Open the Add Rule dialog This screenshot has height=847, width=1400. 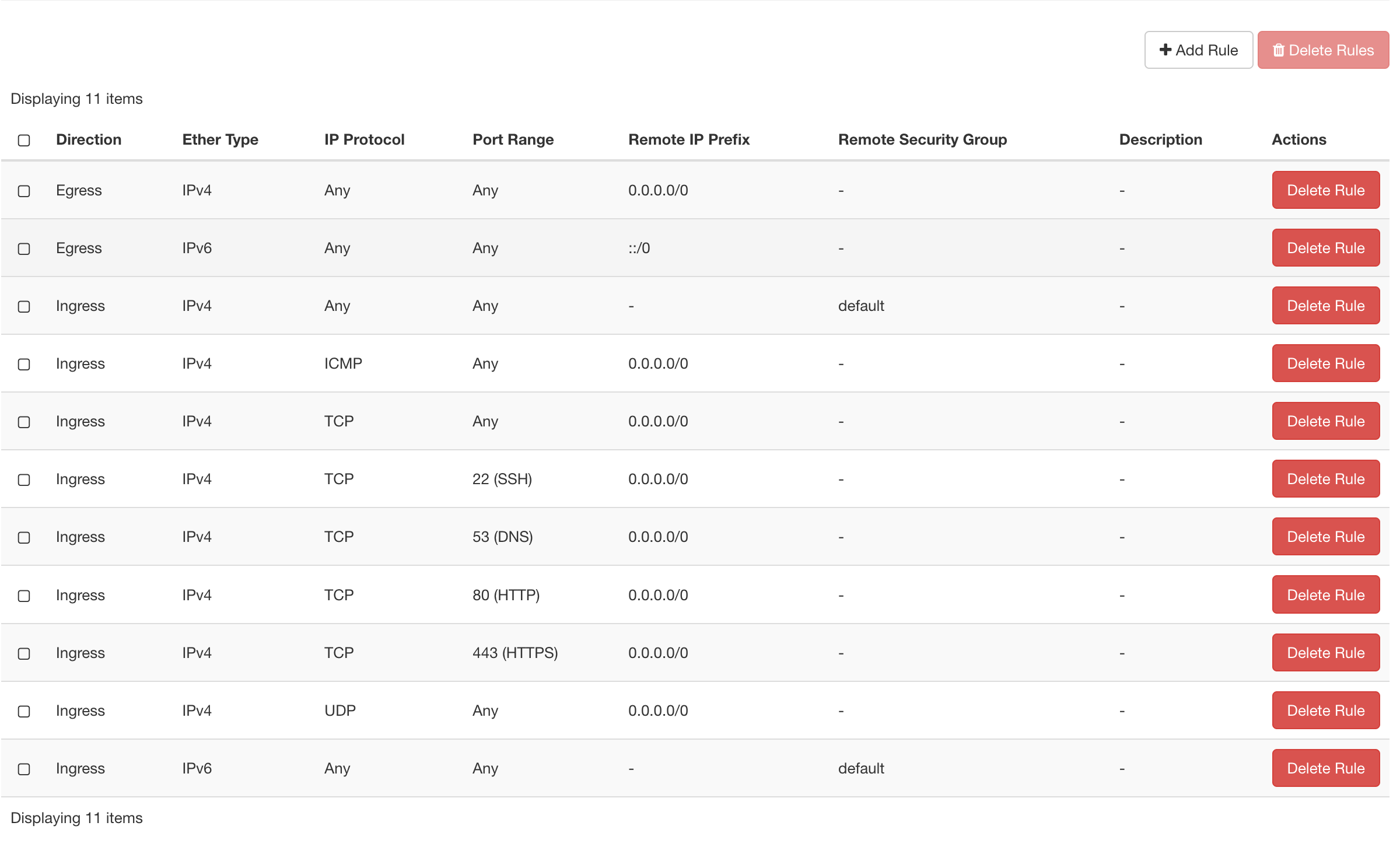(1199, 50)
